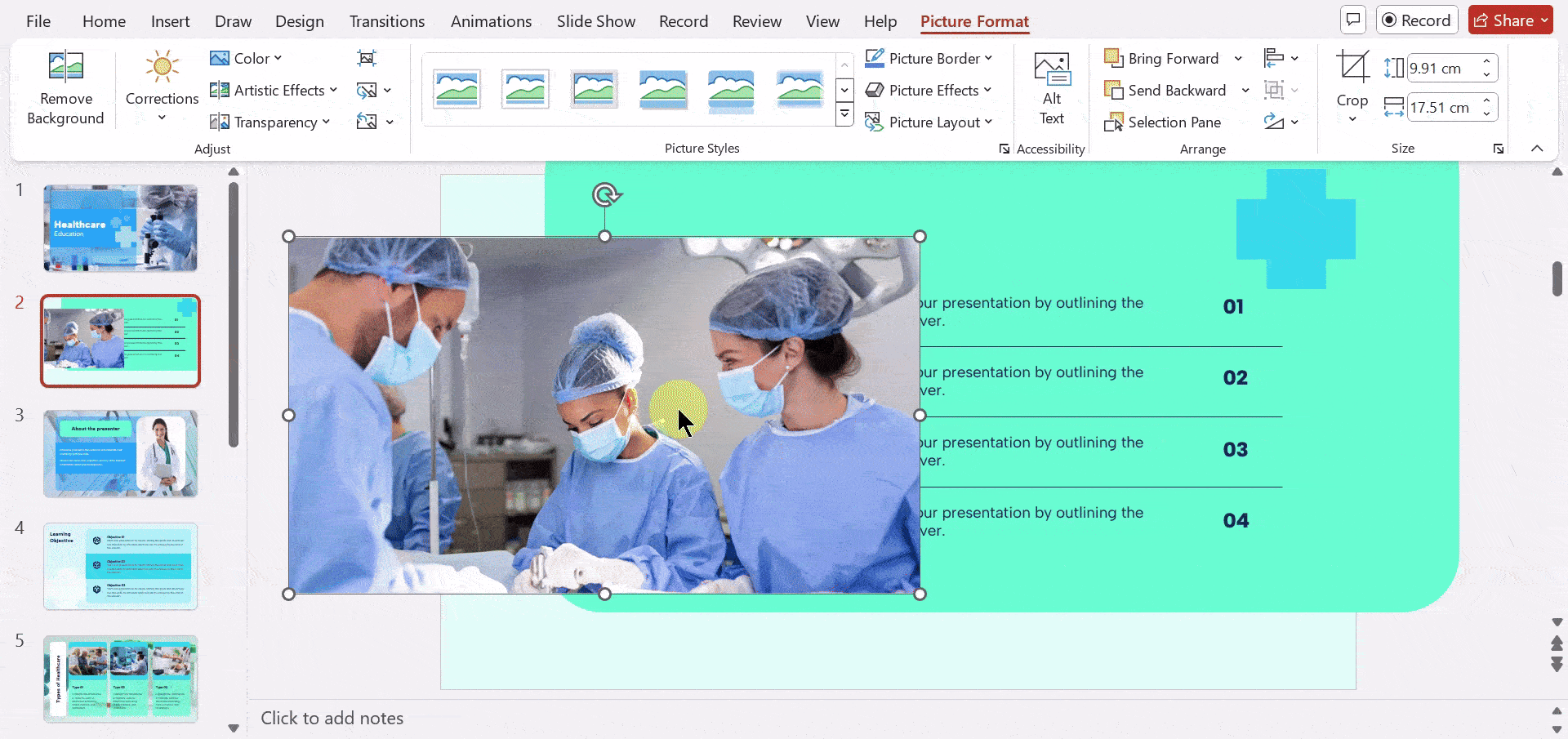Screen dimensions: 1568x739
Task: Click the Record button at top right
Action: click(1416, 20)
